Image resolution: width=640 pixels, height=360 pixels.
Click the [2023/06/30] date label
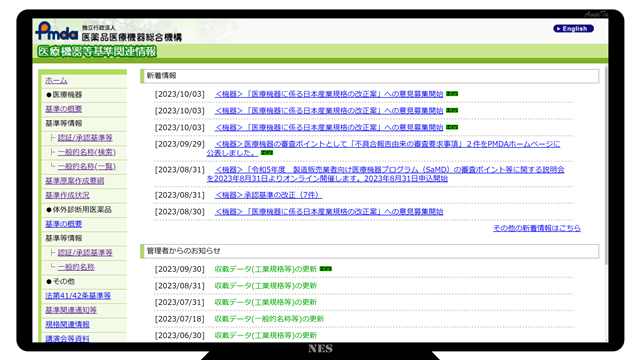pos(180,335)
